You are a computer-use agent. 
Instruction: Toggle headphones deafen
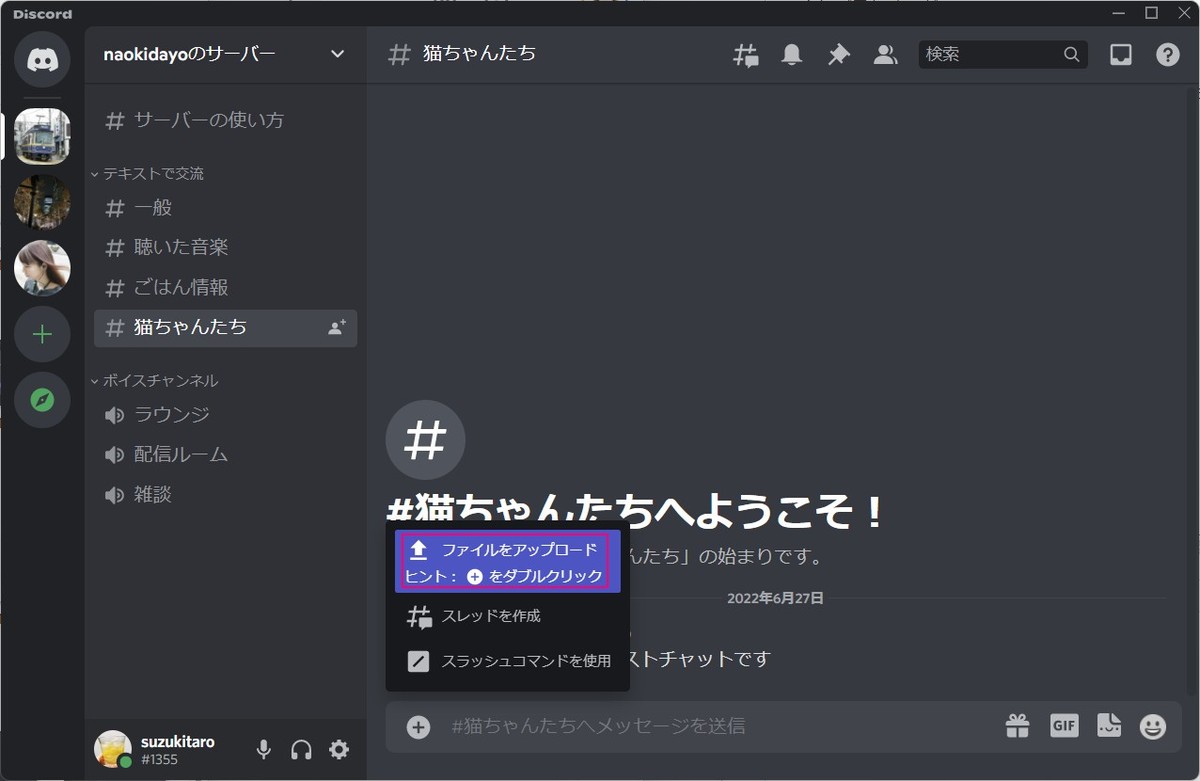301,749
